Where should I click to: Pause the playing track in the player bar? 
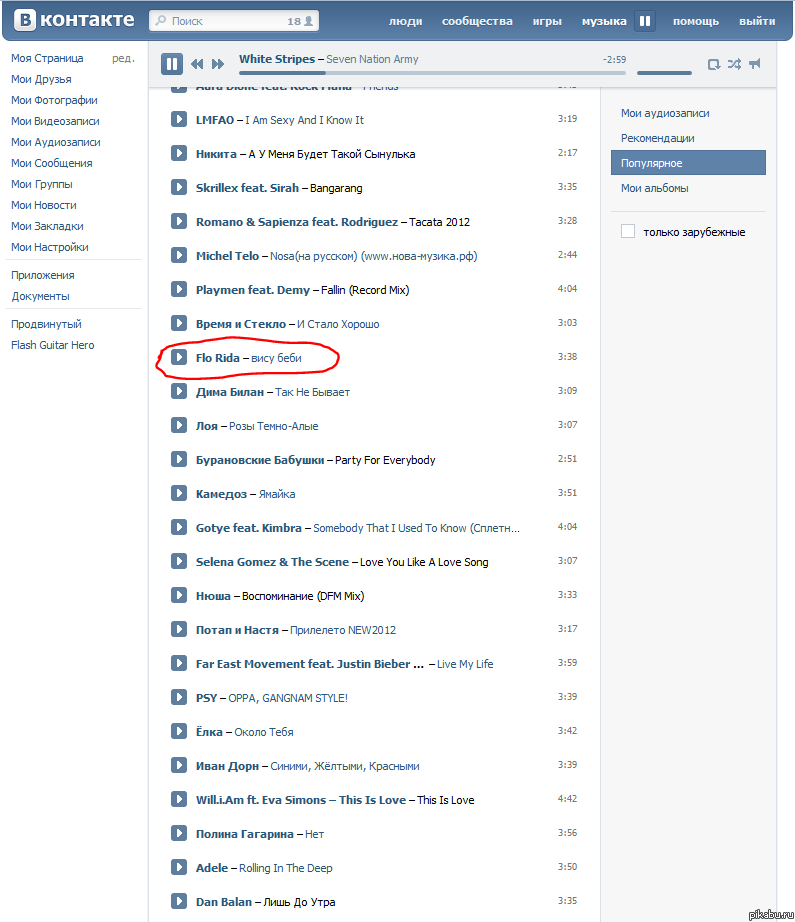click(x=172, y=64)
